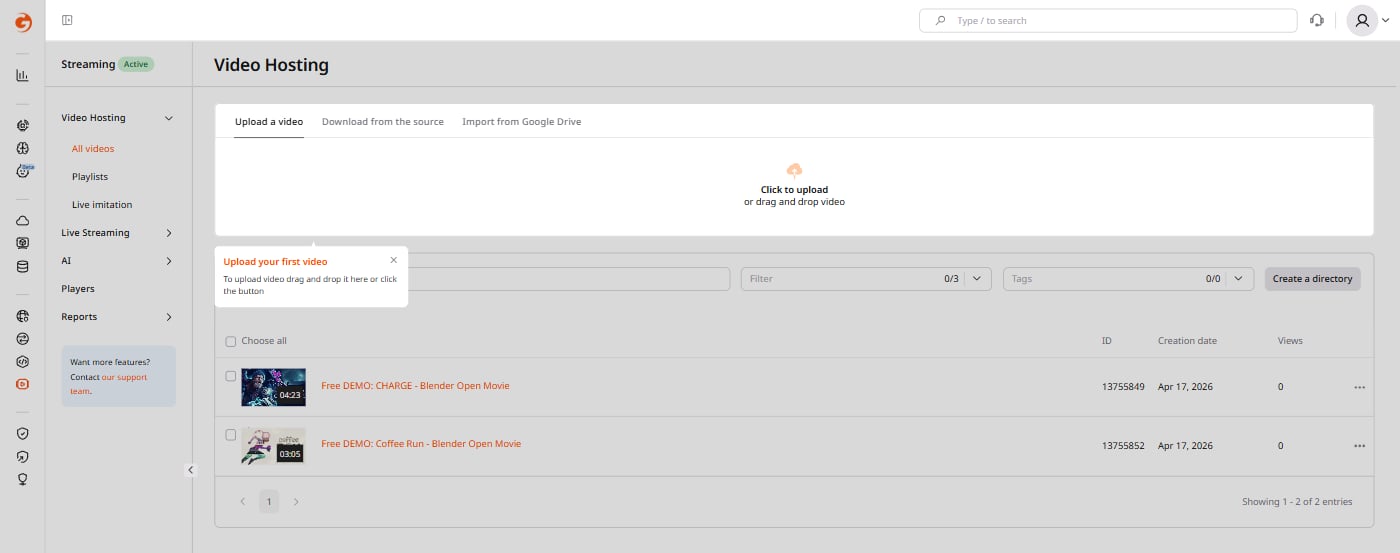The height and width of the screenshot is (553, 1400).
Task: Open CHARGE video thumbnail
Action: 273,387
